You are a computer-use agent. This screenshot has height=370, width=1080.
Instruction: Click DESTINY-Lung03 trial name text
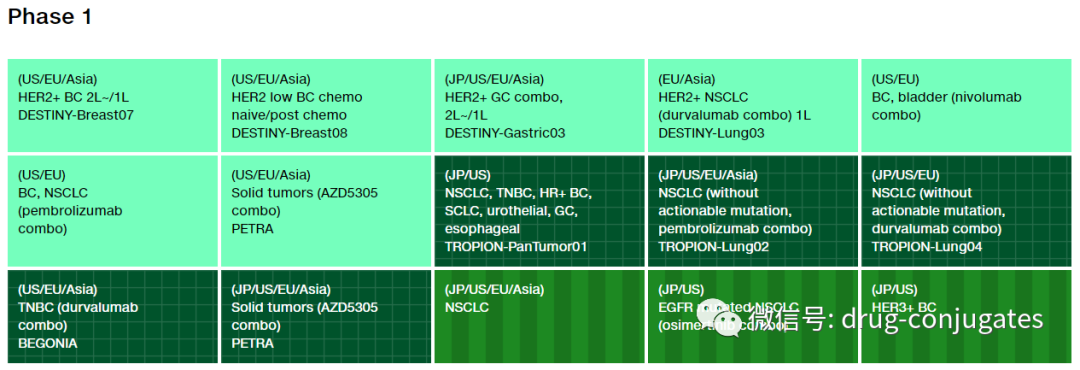tap(712, 133)
